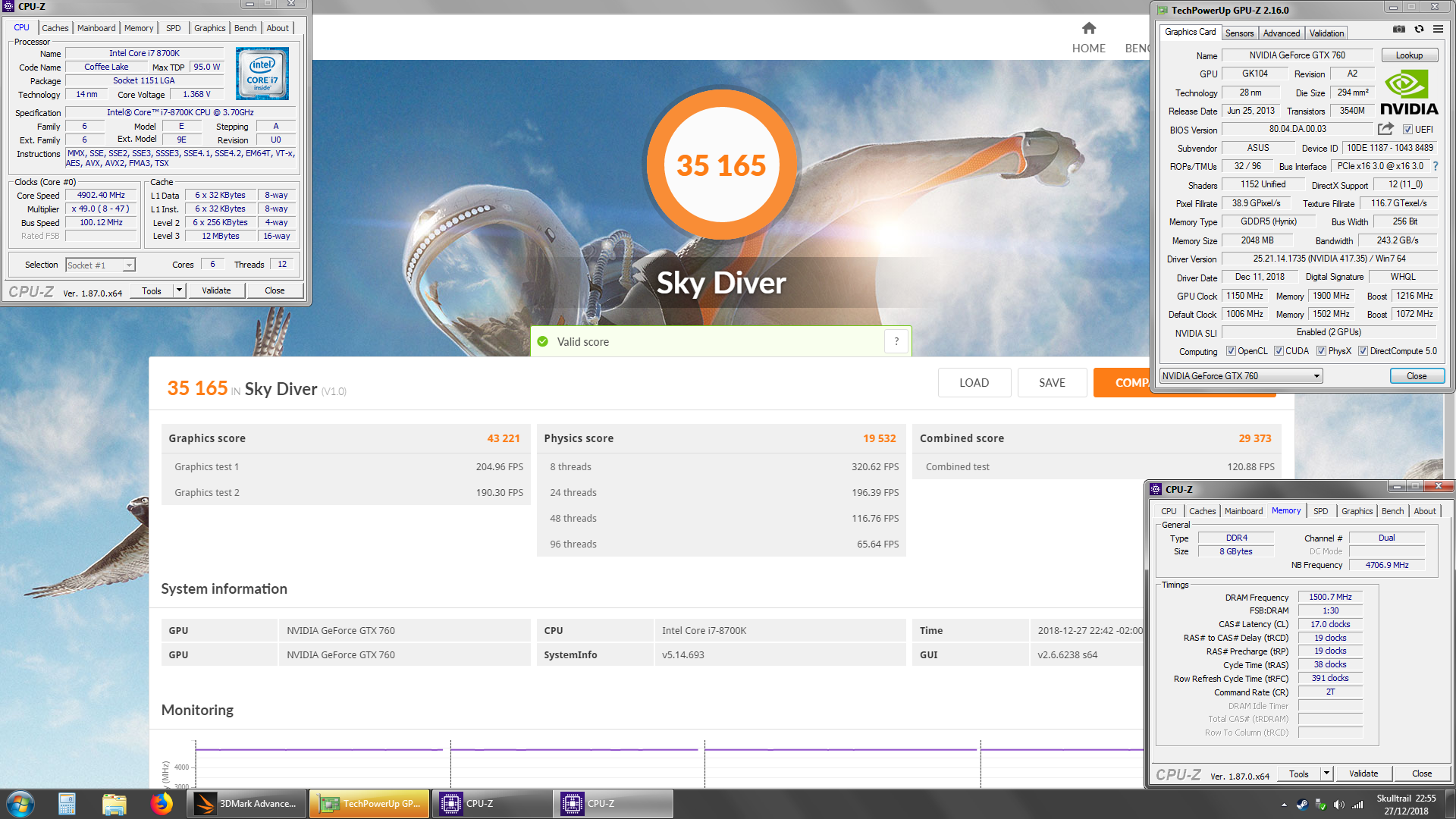Viewport: 1456px width, 819px height.
Task: Switch to TechPowerUp GPU-Z taskbar item
Action: pyautogui.click(x=369, y=804)
